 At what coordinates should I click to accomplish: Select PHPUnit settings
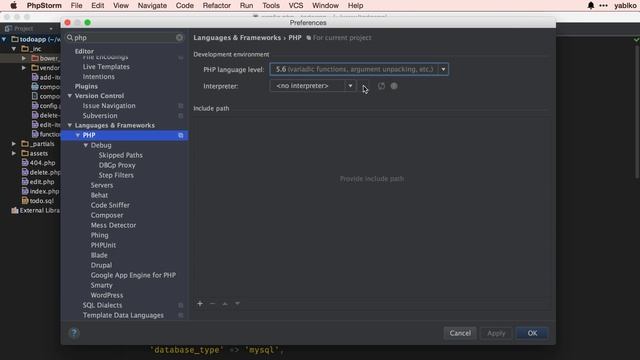point(103,245)
